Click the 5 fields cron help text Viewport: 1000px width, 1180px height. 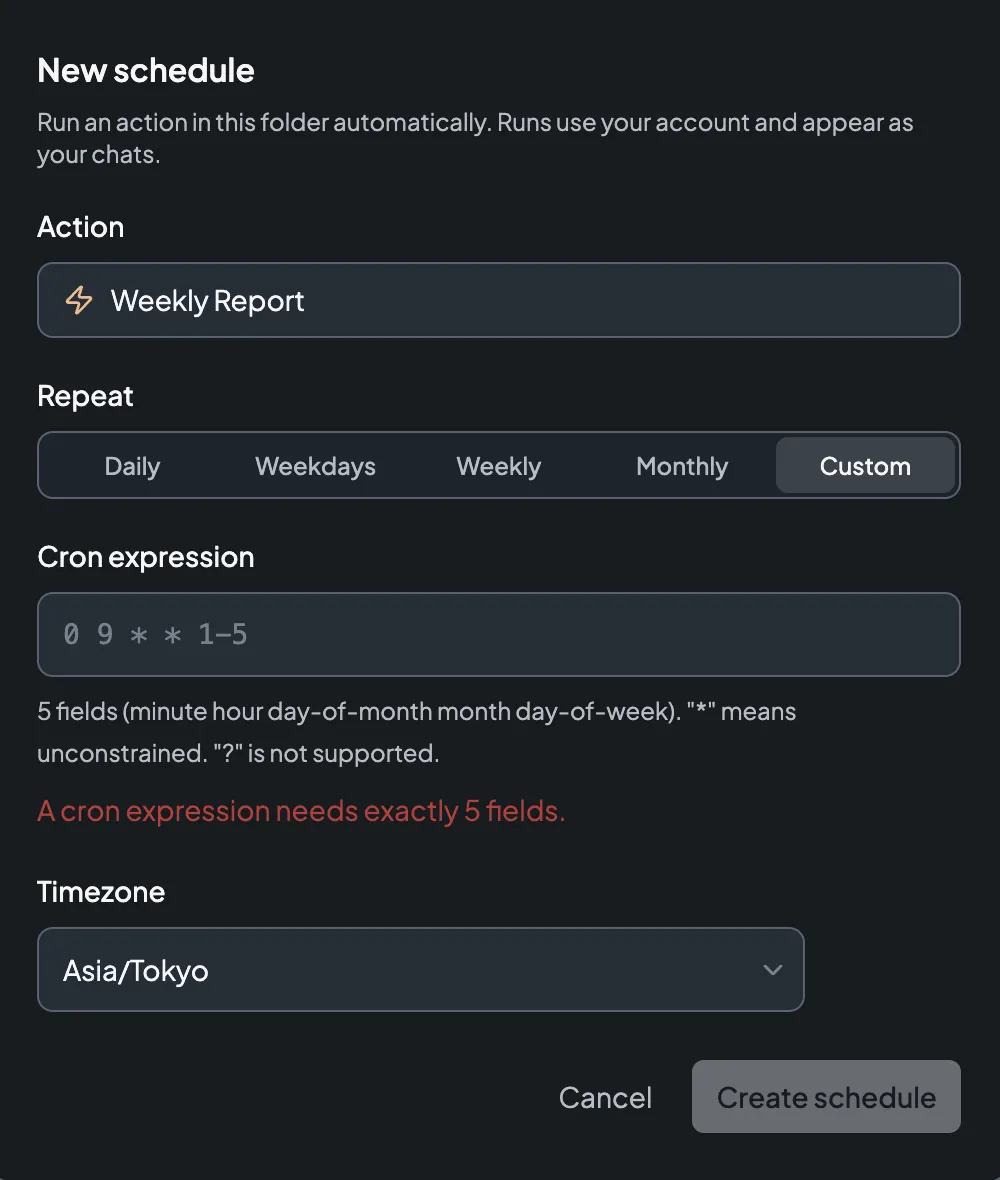point(417,732)
